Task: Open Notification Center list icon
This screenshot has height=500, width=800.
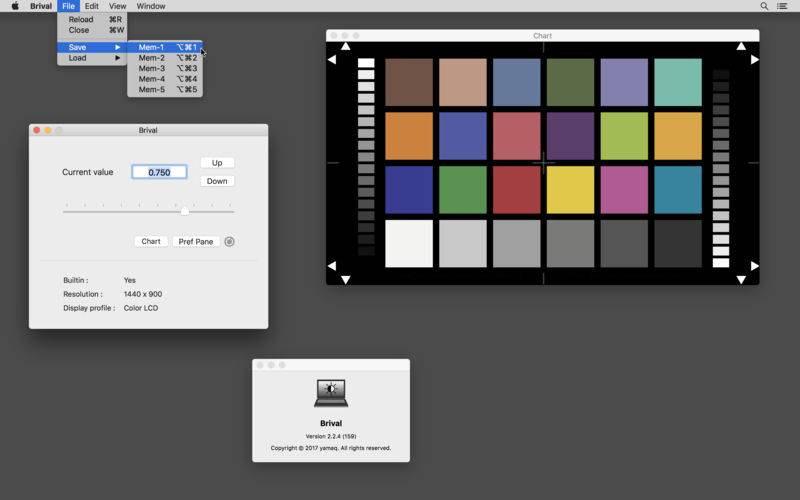Action: click(x=782, y=6)
